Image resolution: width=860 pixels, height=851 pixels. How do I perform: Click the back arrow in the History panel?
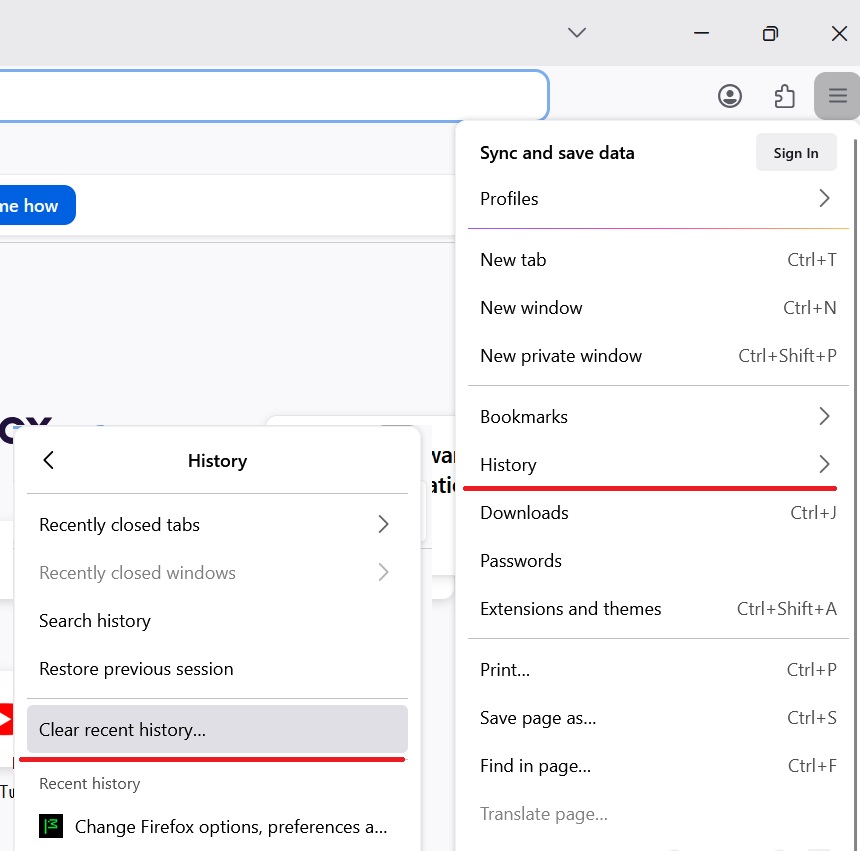[x=48, y=460]
